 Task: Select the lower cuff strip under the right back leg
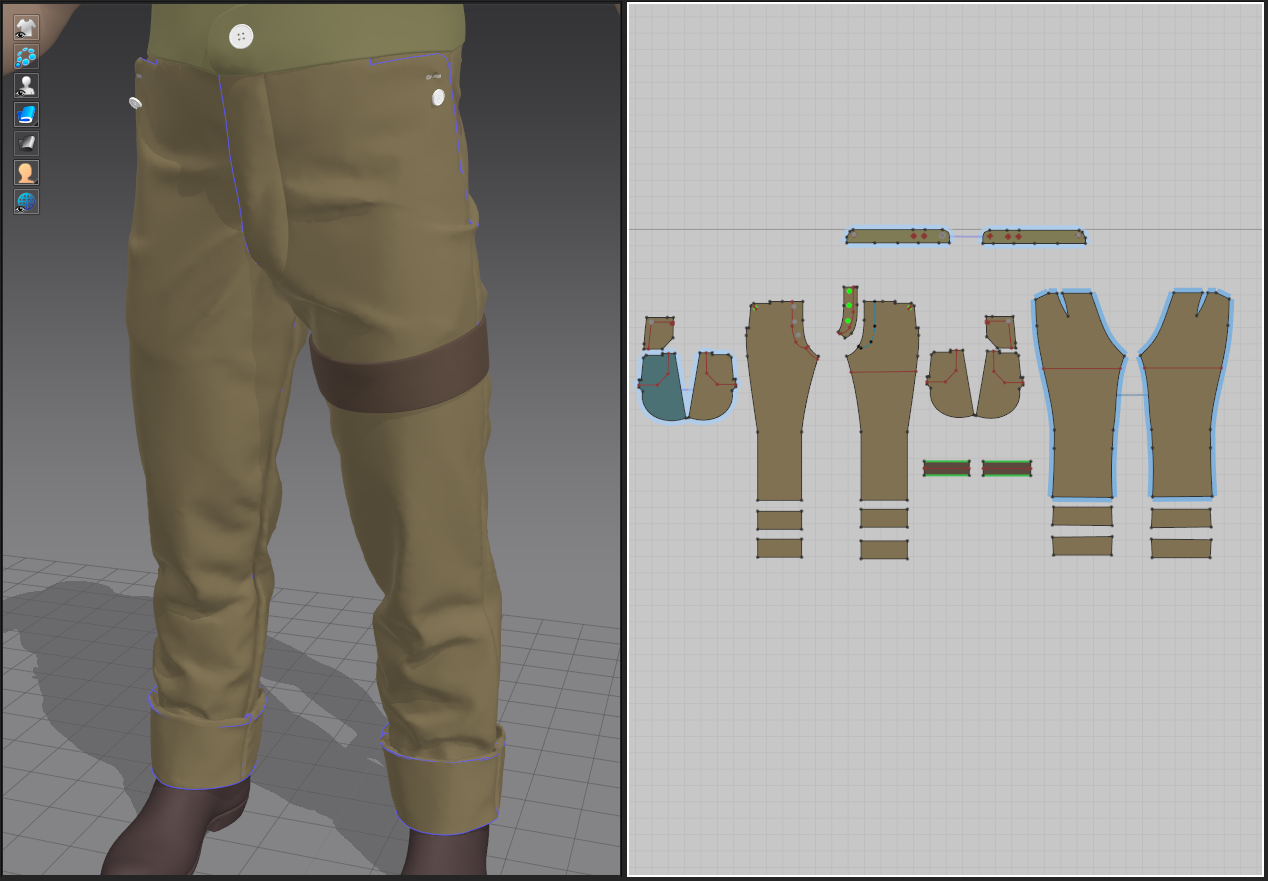coord(1181,548)
